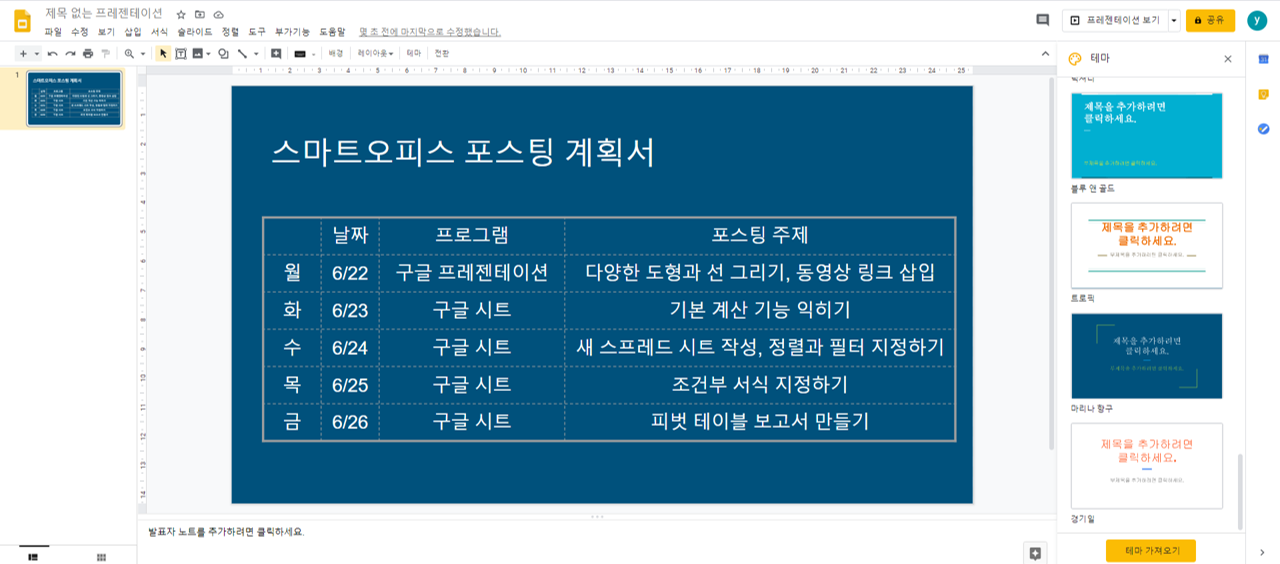
Task: Open 보기 menu
Action: [x=106, y=32]
